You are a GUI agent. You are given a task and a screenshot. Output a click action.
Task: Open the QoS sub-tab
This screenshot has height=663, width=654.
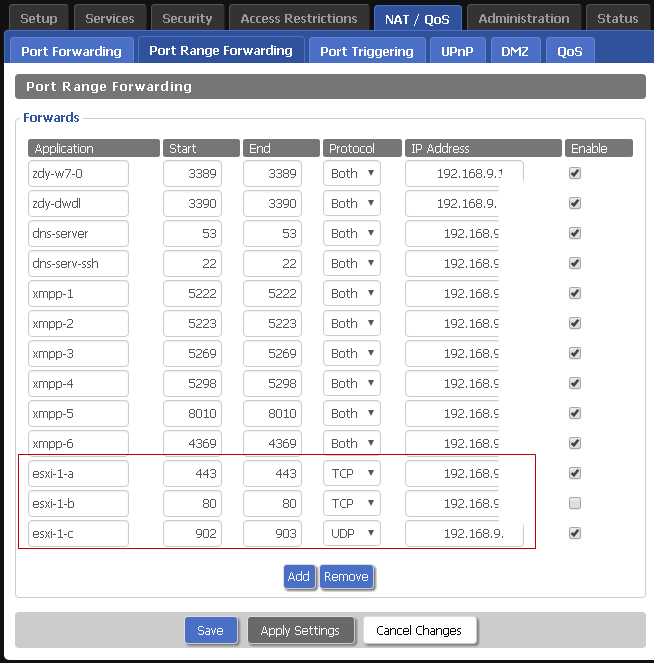pos(570,51)
